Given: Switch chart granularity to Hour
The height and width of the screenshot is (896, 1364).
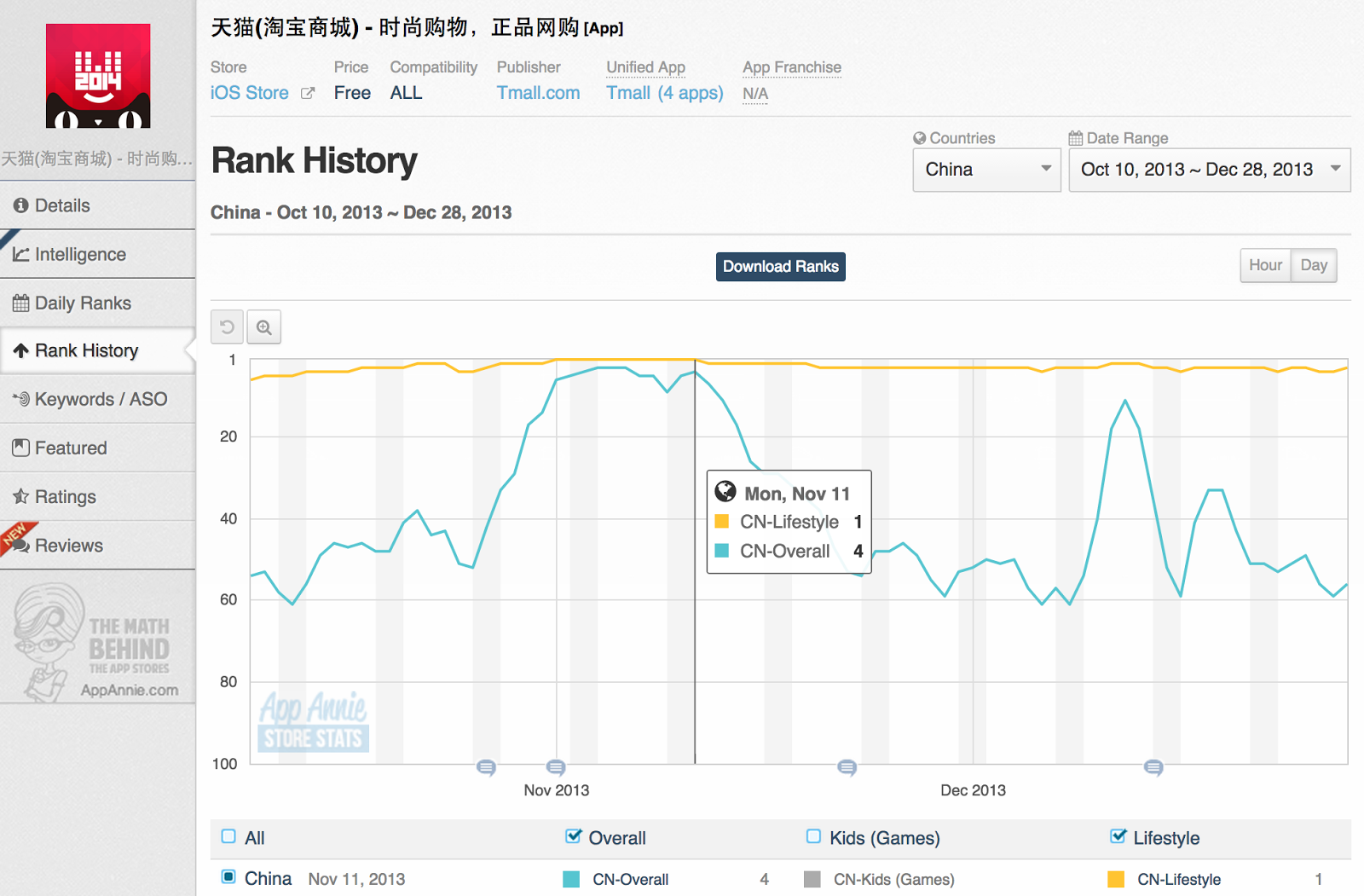Looking at the screenshot, I should coord(1265,265).
